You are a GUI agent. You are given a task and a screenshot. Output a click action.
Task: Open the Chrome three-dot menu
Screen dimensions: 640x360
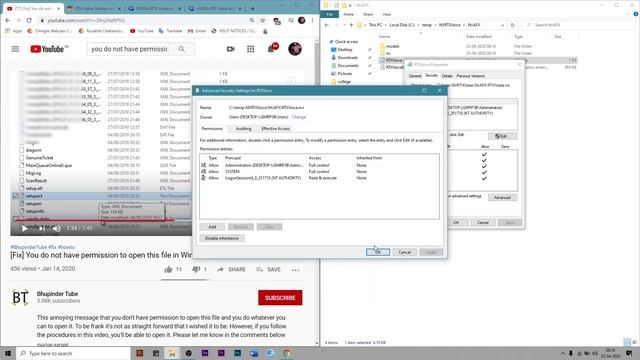tap(313, 20)
